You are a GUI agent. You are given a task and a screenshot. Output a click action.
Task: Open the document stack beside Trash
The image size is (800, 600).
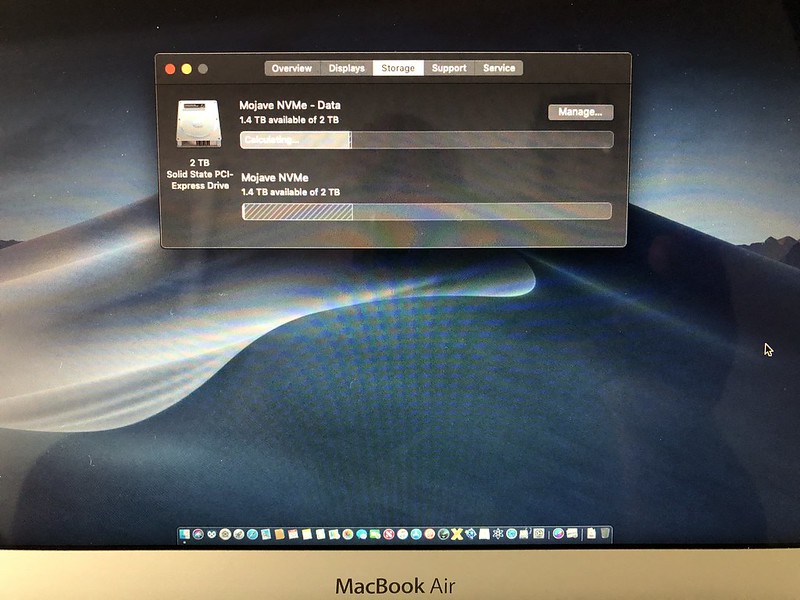[591, 533]
